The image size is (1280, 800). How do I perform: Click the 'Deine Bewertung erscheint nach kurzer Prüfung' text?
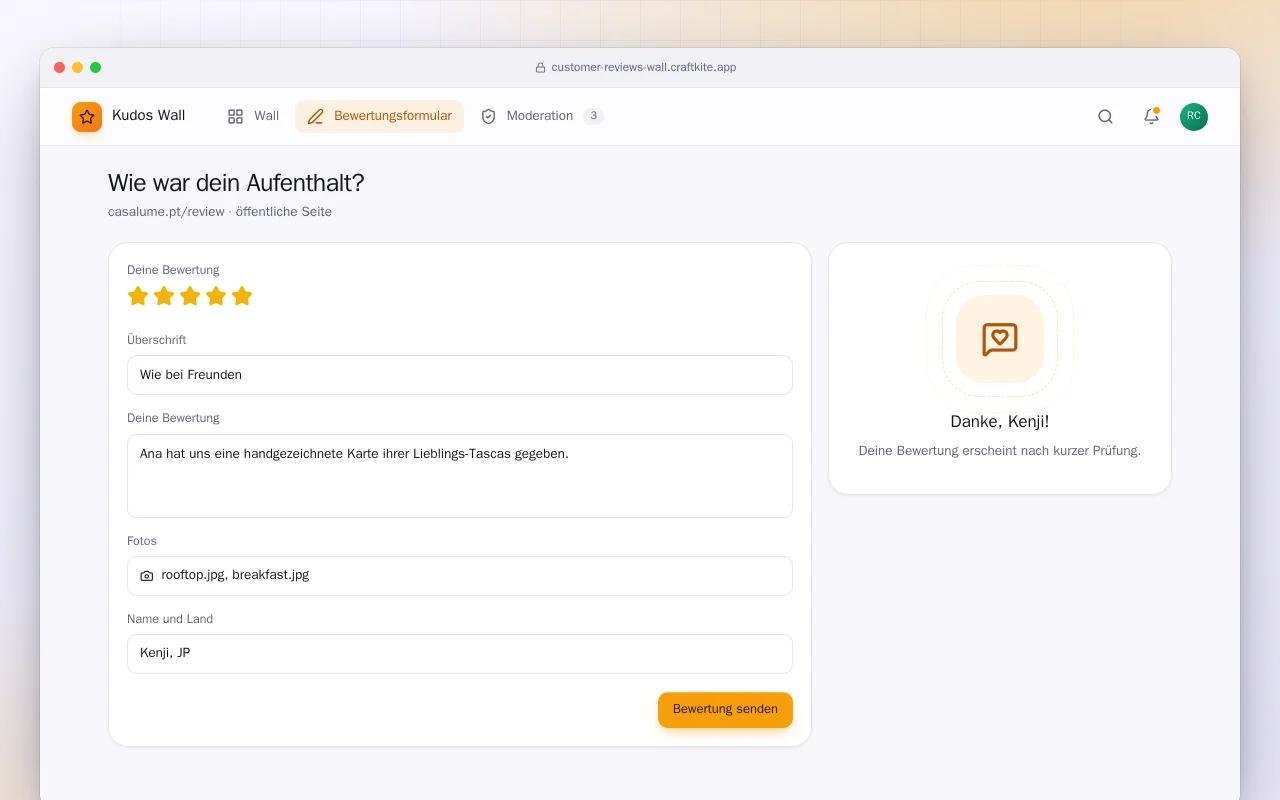point(1000,451)
